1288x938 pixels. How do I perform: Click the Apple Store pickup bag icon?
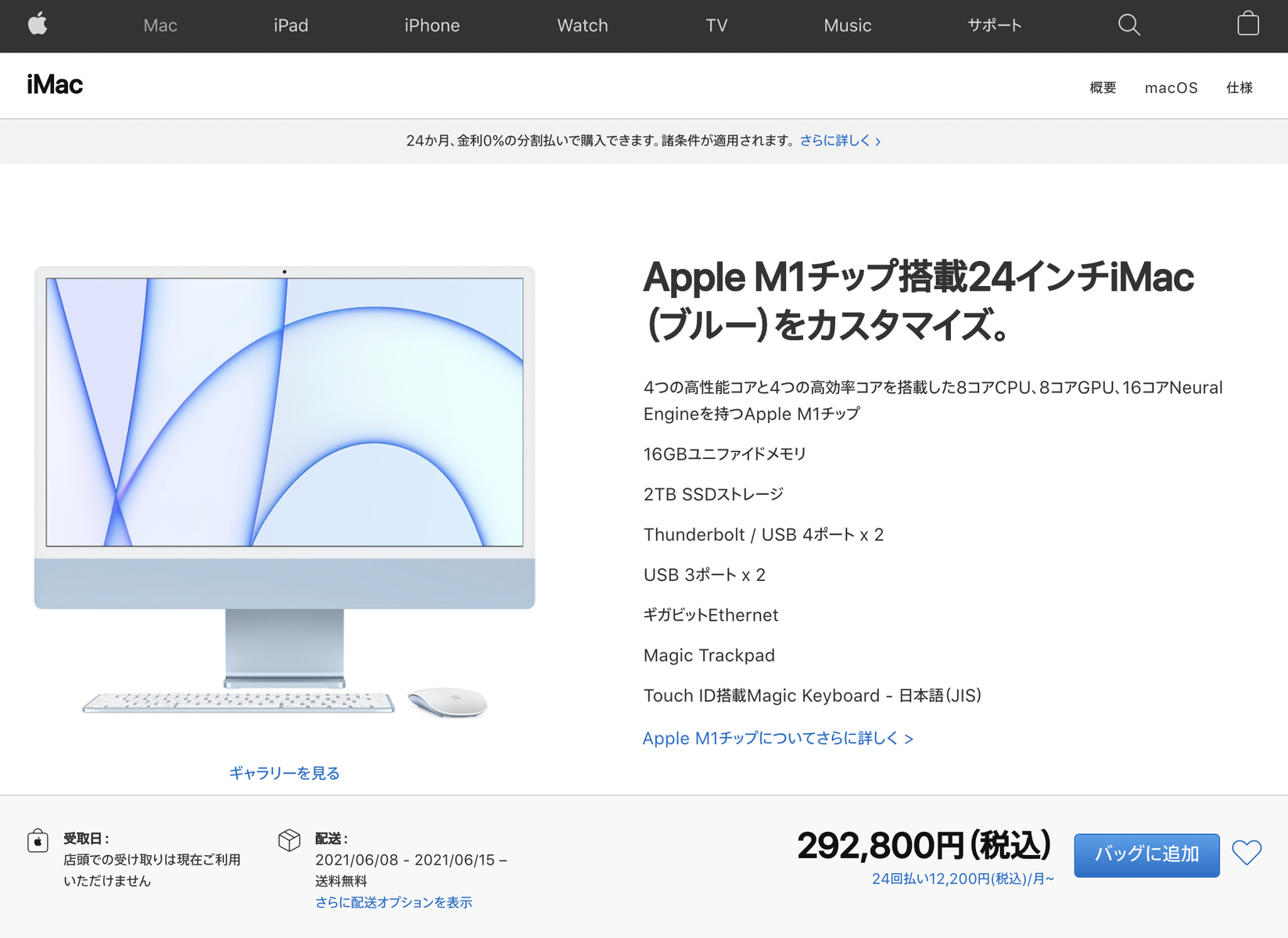tap(38, 840)
